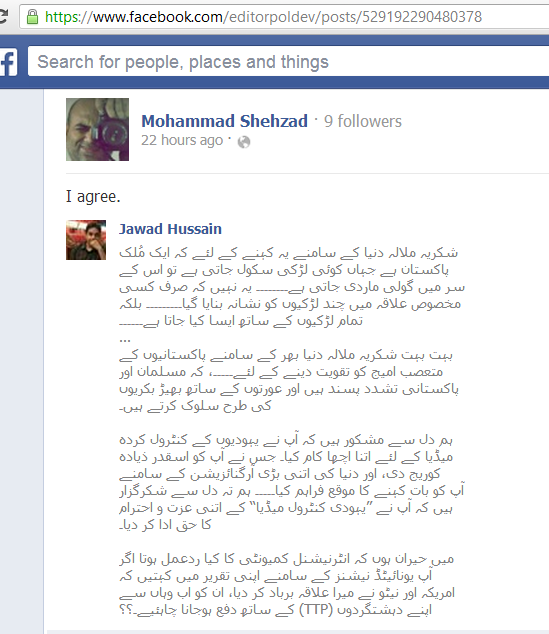Focus the Search for people, places field
Image resolution: width=549 pixels, height=634 pixels.
(288, 61)
